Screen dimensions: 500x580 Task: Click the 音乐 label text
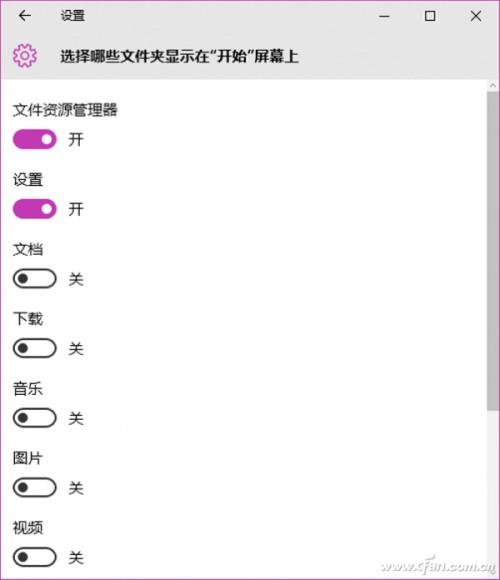(x=28, y=388)
